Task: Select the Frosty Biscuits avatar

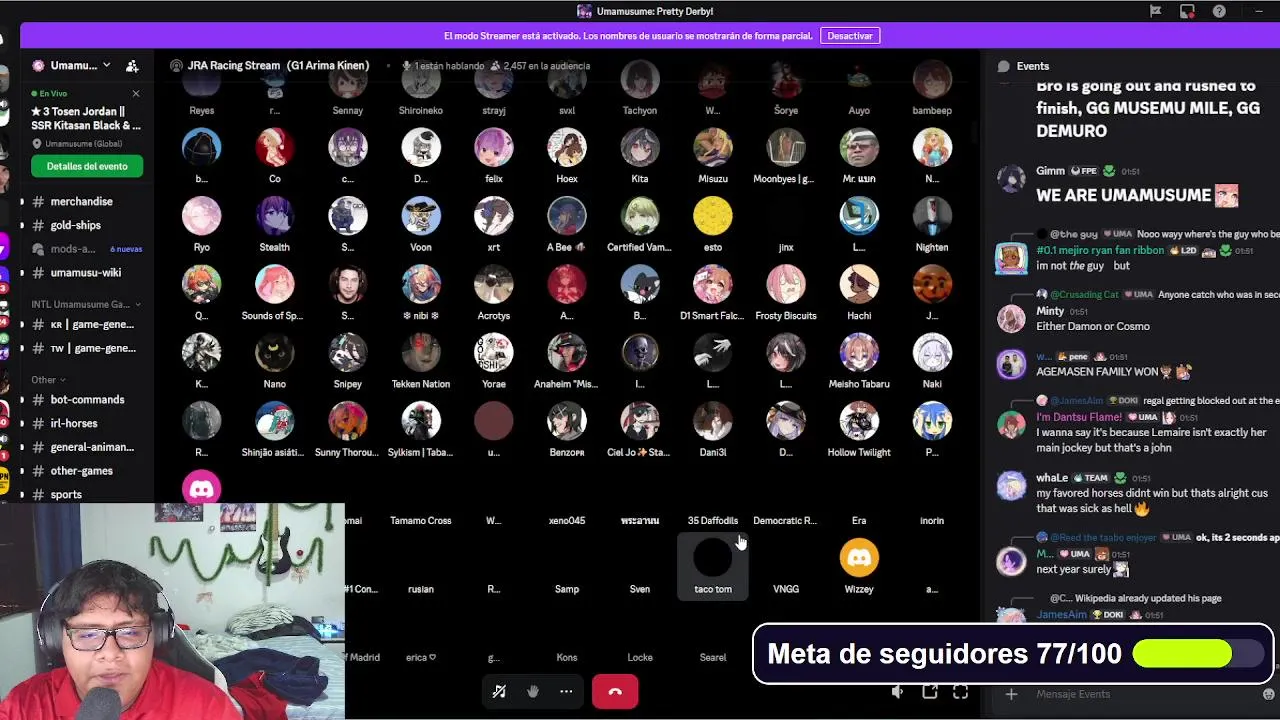Action: [786, 285]
